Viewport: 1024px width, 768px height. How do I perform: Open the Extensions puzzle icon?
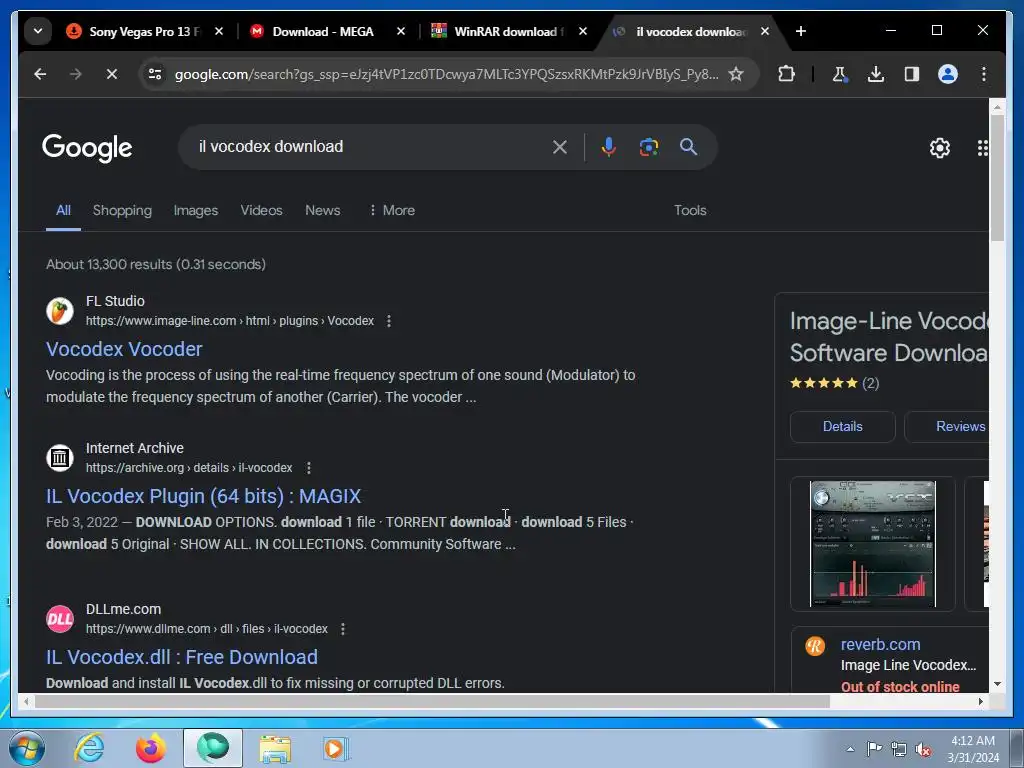787,74
